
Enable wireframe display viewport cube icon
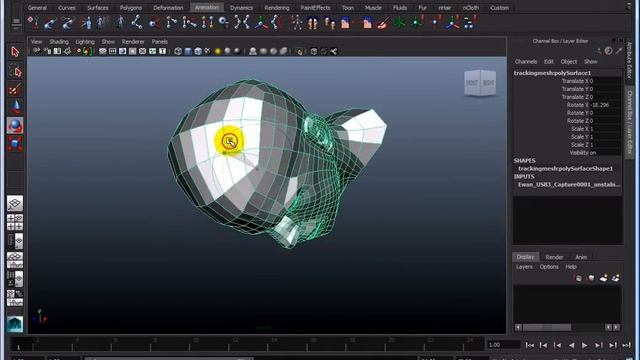(x=178, y=51)
